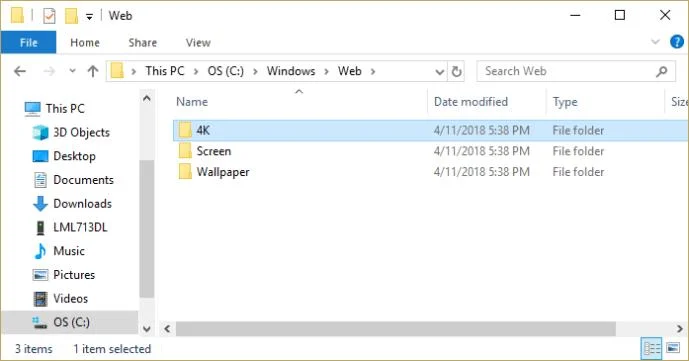Viewport: 689px width, 361px height.
Task: Open Documents in the navigation pane
Action: pos(83,180)
